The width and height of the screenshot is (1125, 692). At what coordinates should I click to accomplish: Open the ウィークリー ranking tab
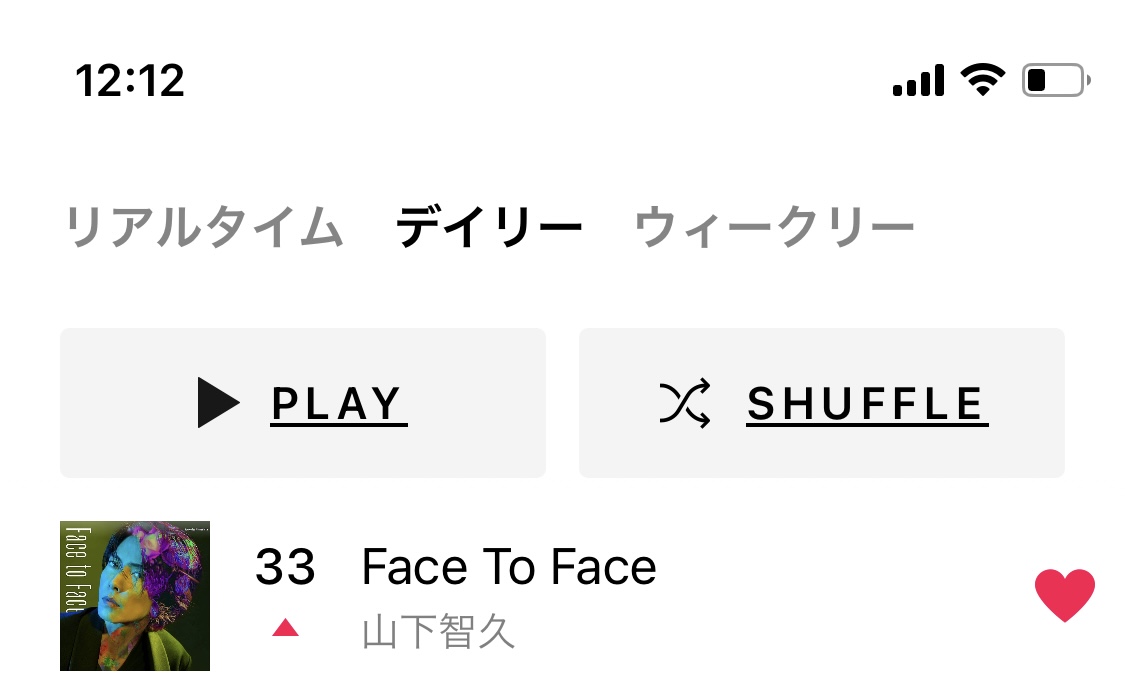tap(774, 229)
